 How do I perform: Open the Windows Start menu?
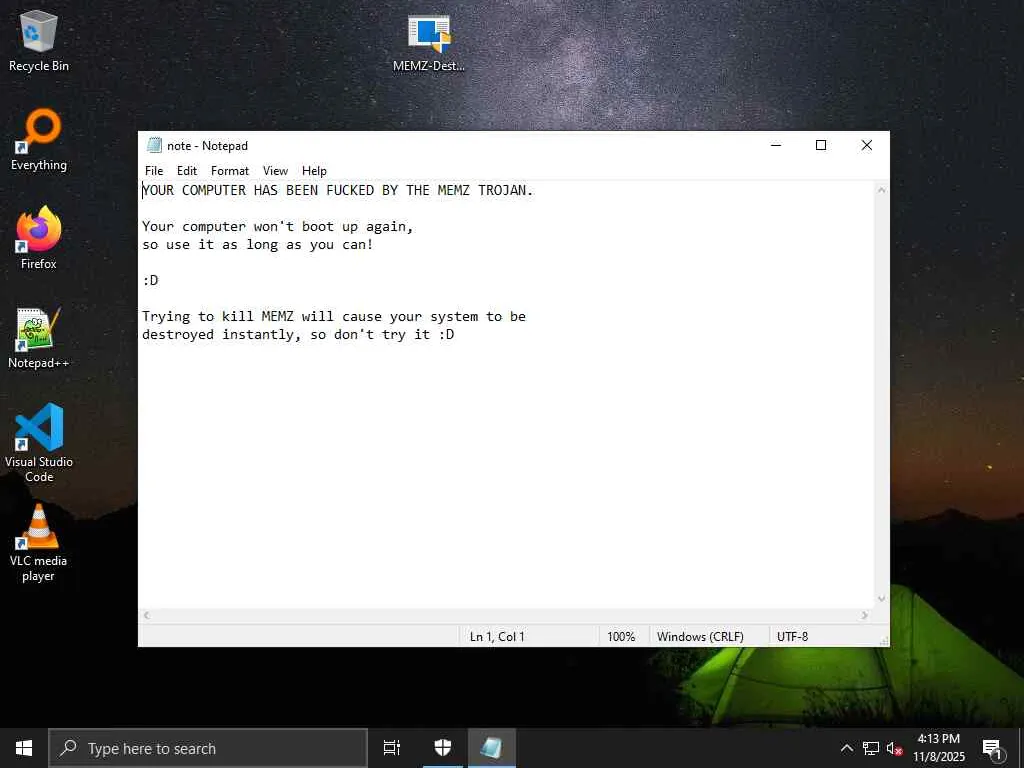point(24,748)
